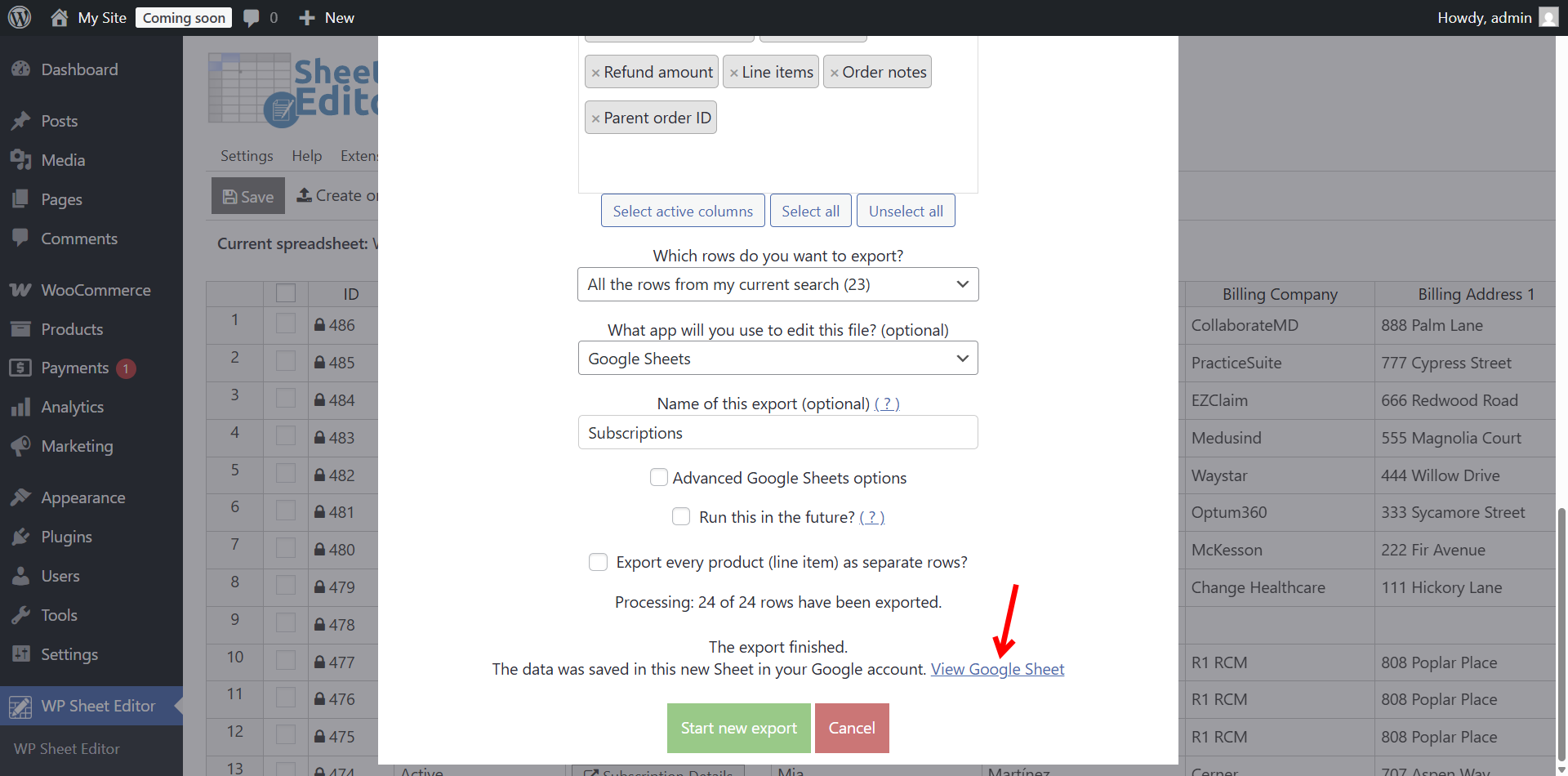Click the Coming soon badge
This screenshot has height=776, width=1568.
point(184,18)
